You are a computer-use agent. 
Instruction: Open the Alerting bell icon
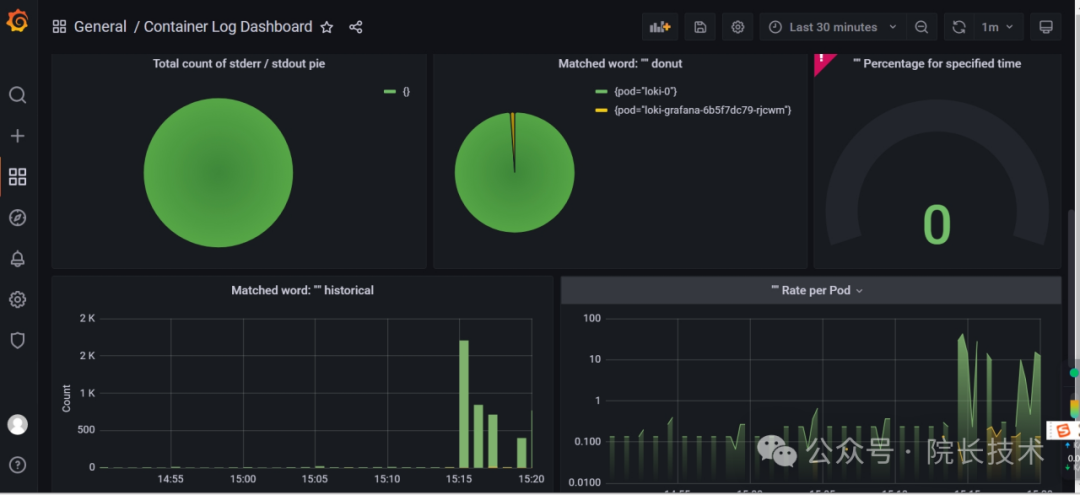(17, 259)
